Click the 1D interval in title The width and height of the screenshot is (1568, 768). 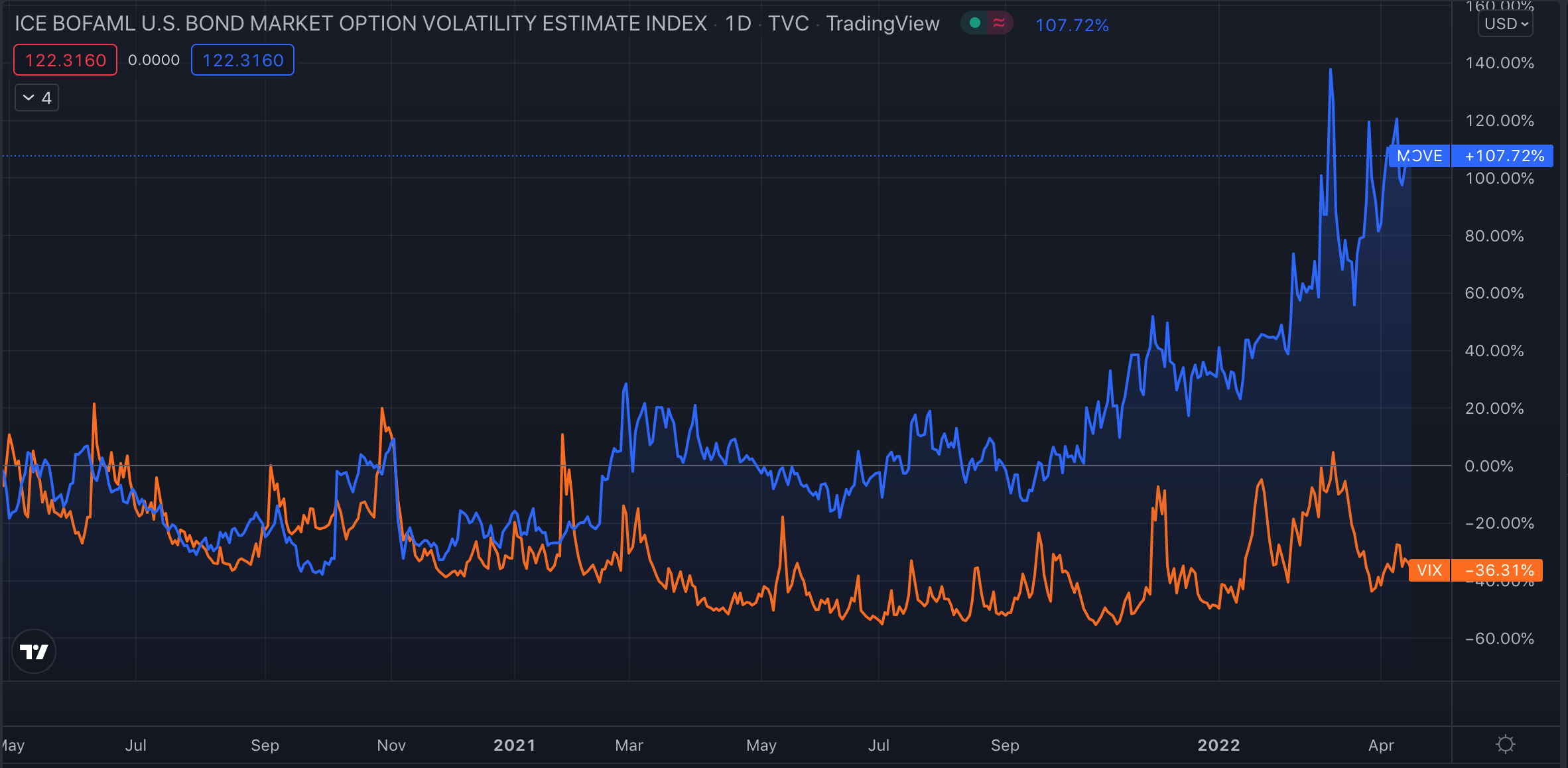tap(738, 24)
